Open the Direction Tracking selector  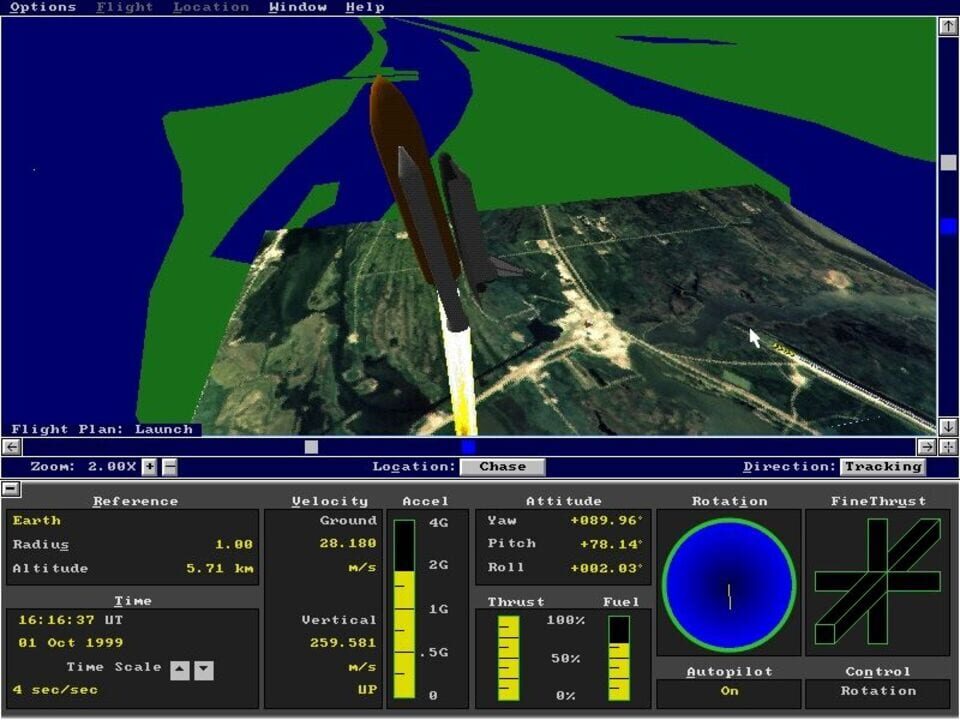(x=884, y=466)
